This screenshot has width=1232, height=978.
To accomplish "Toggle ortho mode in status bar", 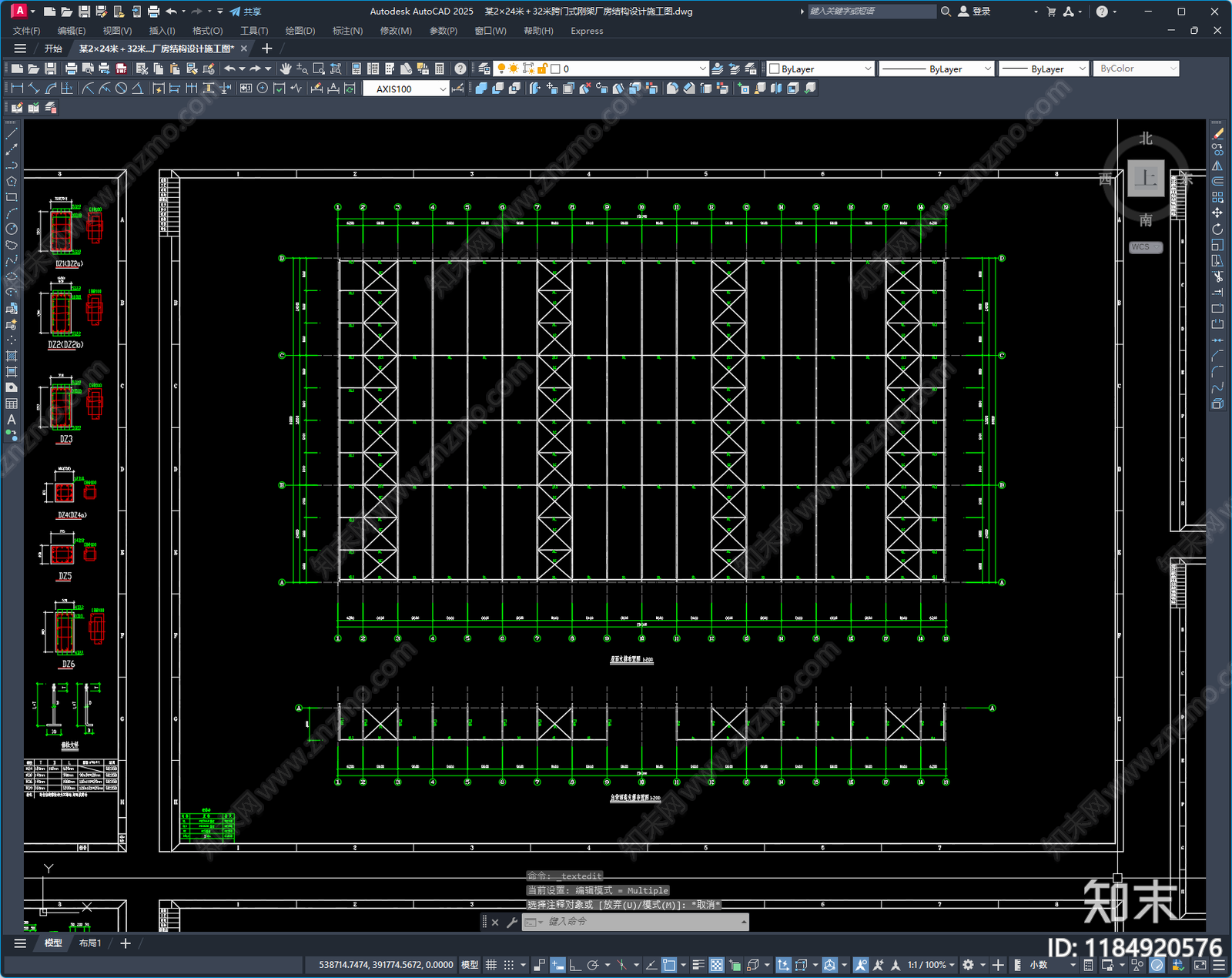I will (x=575, y=965).
